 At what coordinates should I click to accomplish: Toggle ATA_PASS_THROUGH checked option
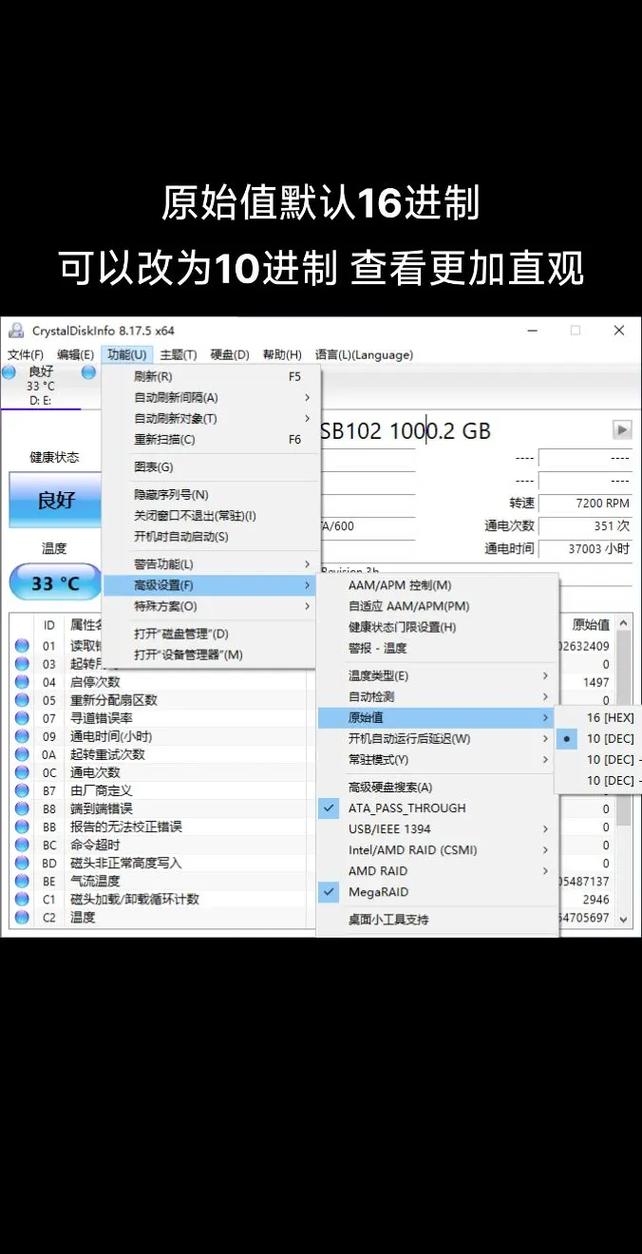pos(437,808)
